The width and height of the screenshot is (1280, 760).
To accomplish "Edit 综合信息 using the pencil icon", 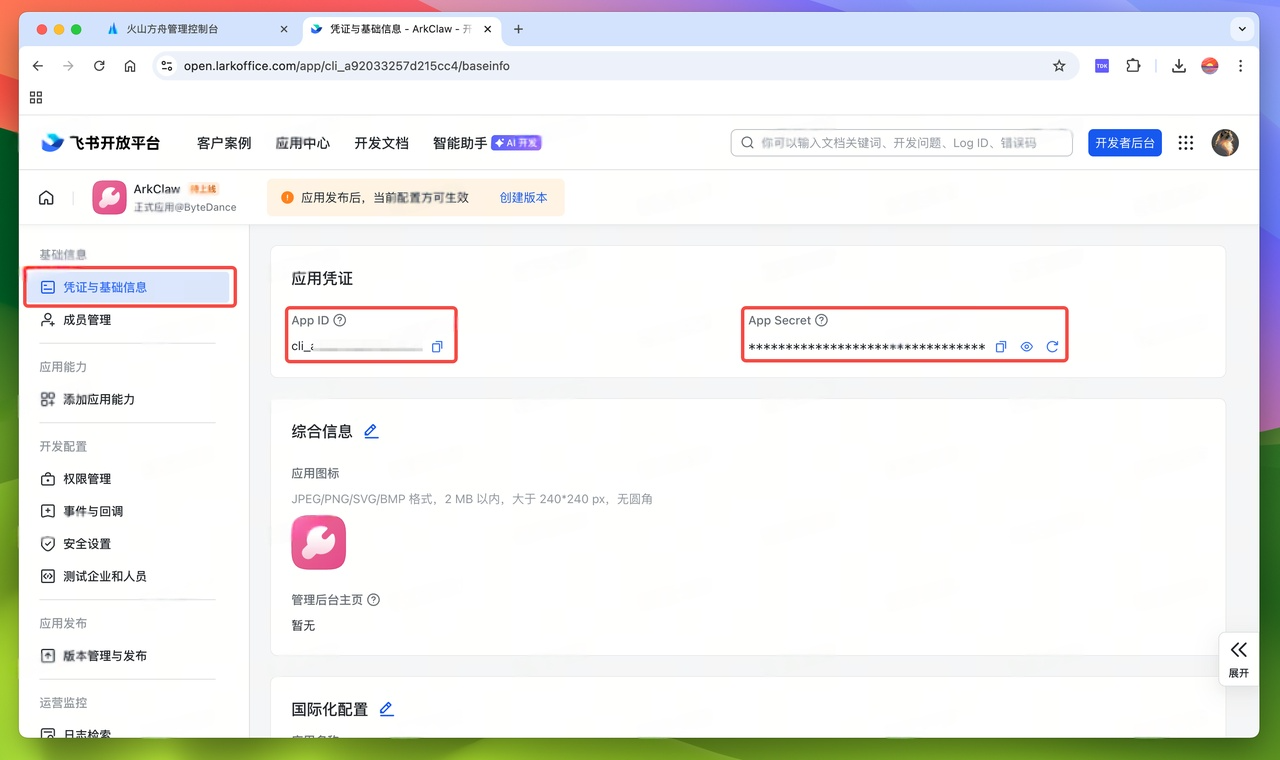I will click(371, 431).
